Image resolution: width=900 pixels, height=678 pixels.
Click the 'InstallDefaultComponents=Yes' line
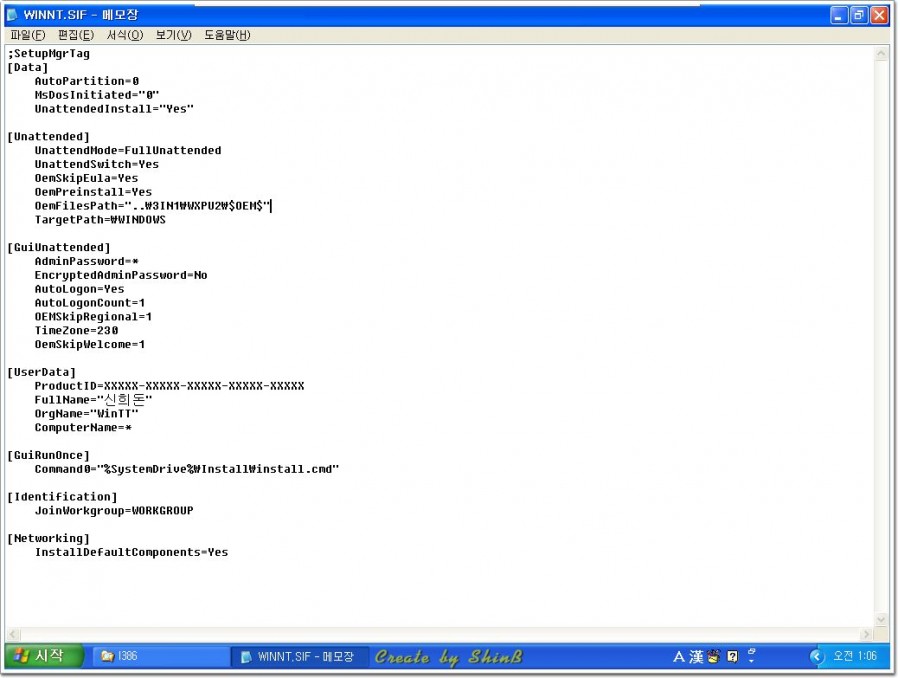[x=131, y=552]
